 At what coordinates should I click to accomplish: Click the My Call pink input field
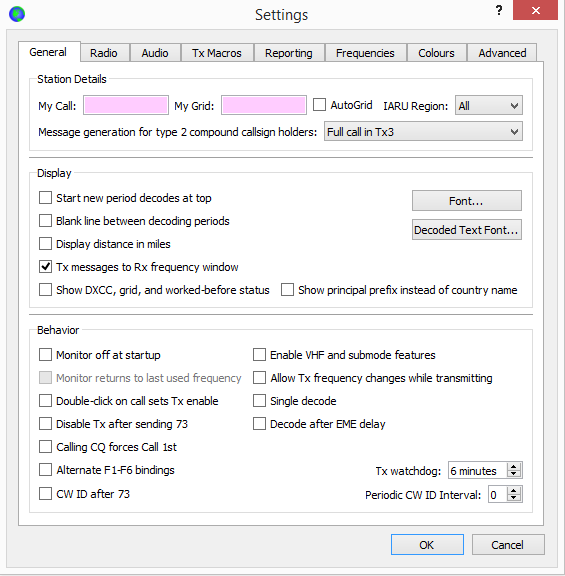(126, 105)
